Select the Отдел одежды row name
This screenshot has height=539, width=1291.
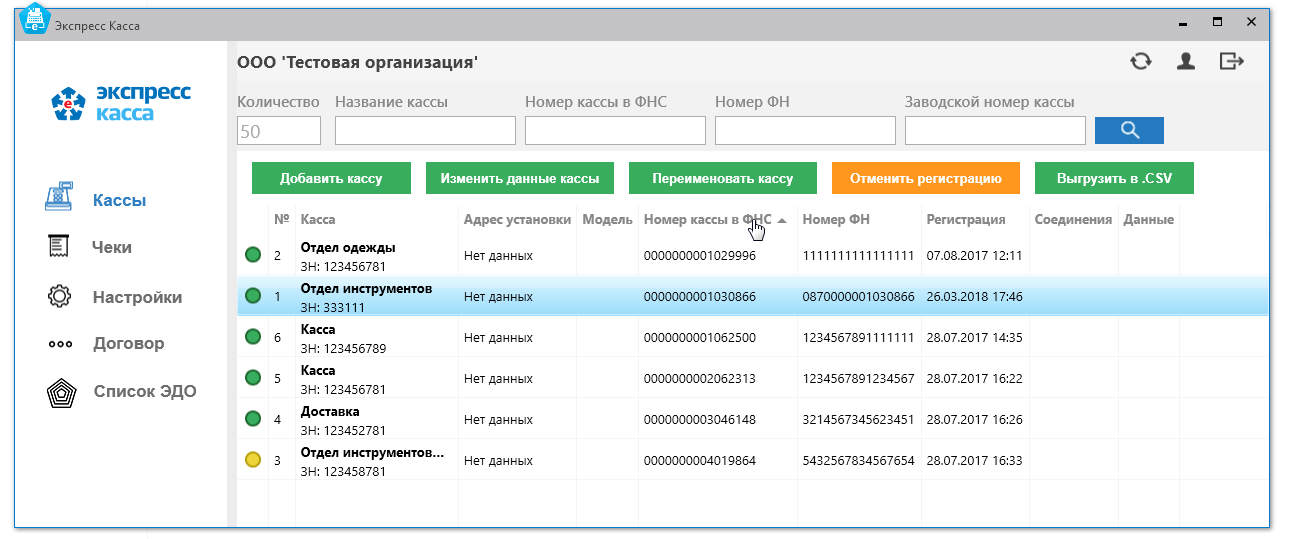pos(348,247)
